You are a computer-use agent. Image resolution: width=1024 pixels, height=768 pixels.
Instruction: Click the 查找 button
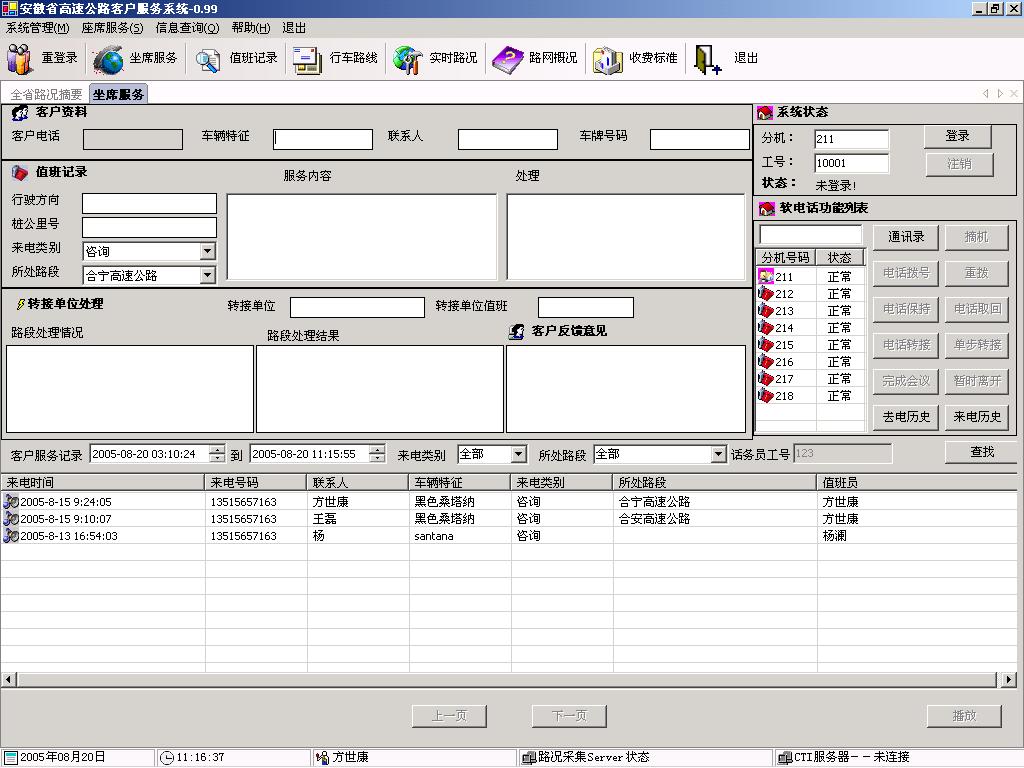[x=983, y=453]
